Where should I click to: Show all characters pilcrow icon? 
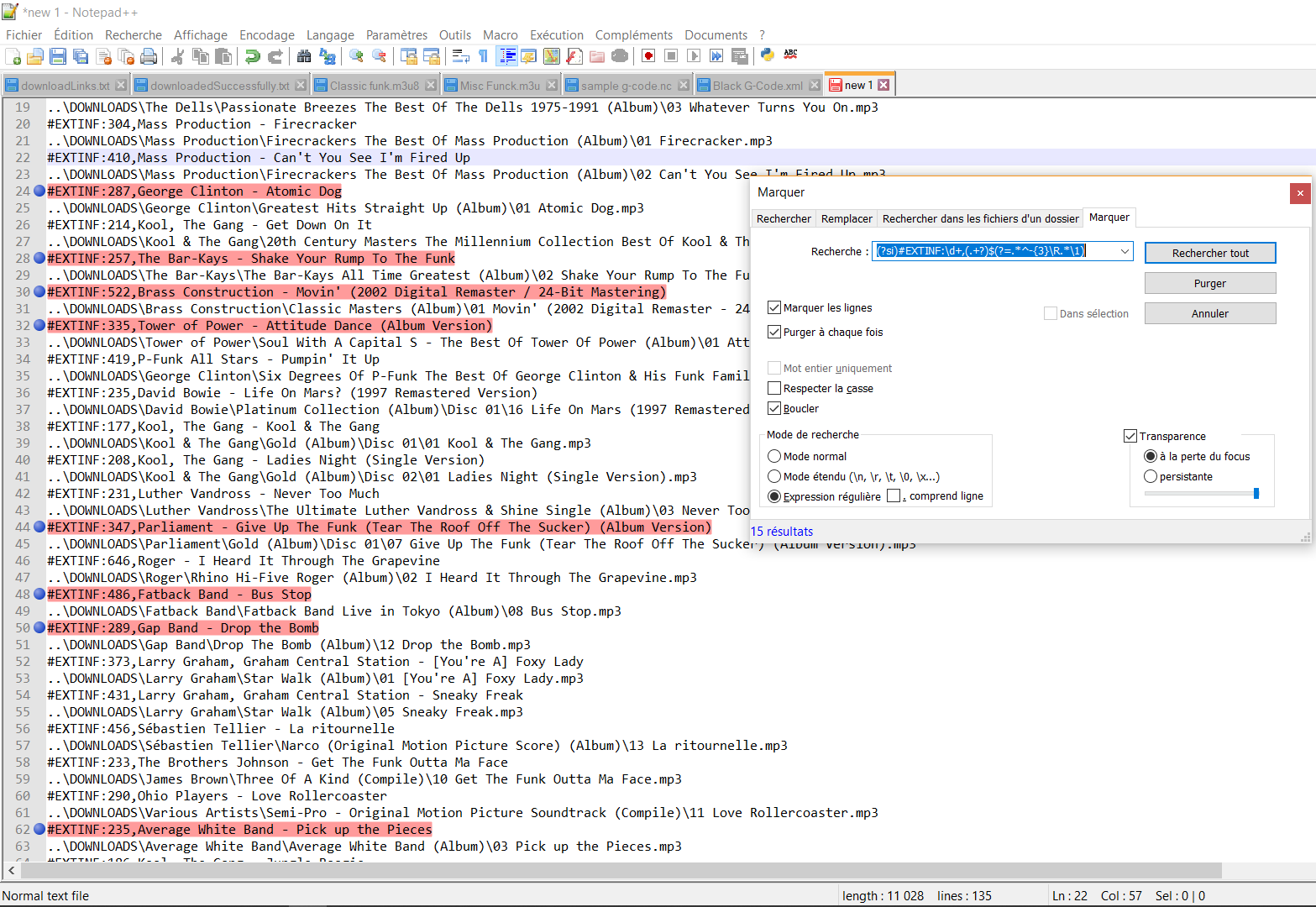[x=483, y=56]
